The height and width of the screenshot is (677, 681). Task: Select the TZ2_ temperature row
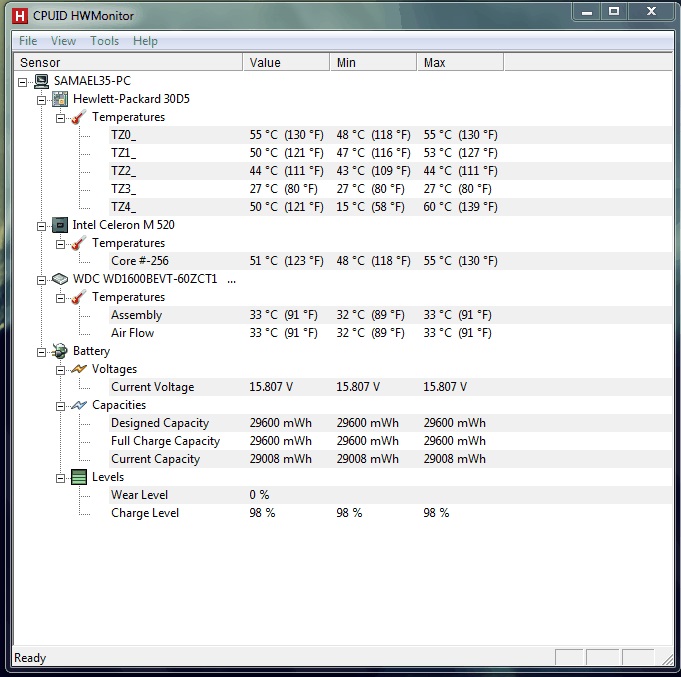coord(390,171)
